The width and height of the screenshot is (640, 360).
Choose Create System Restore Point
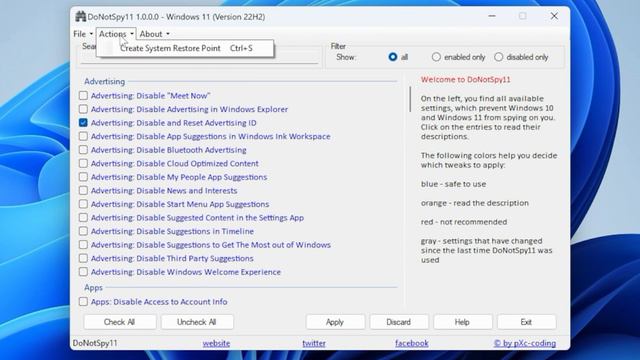point(185,48)
